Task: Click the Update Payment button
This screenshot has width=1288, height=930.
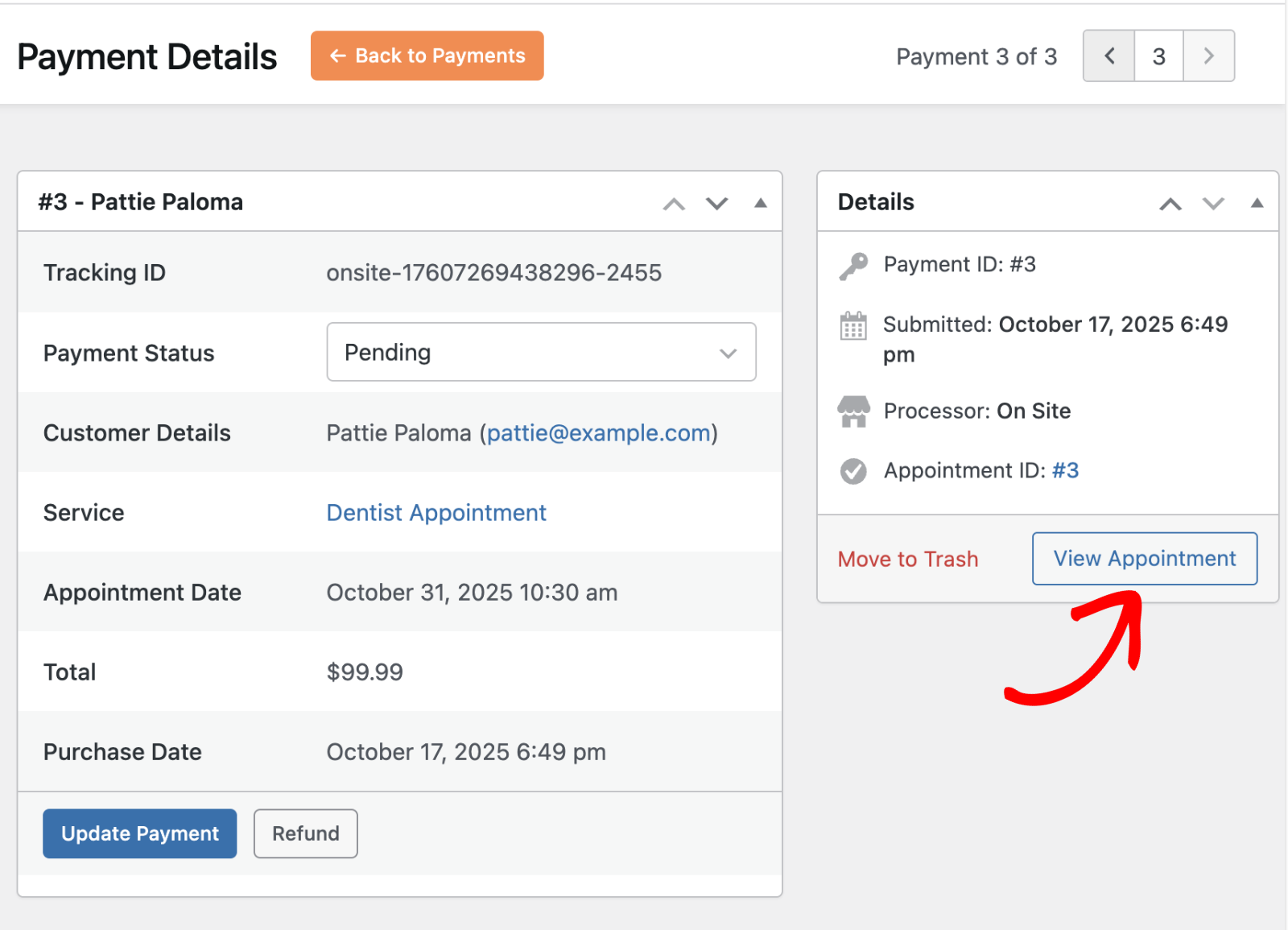Action: coord(139,833)
